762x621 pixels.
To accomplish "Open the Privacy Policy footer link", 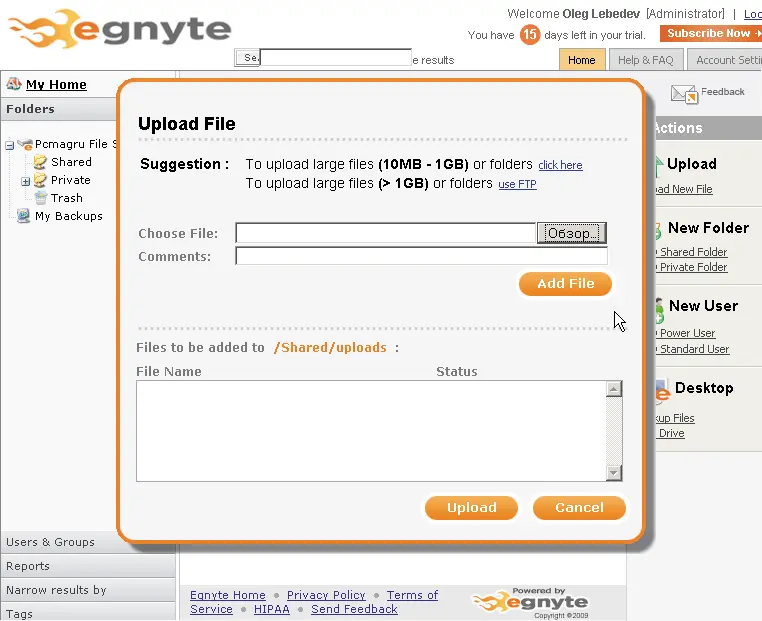I will (326, 595).
